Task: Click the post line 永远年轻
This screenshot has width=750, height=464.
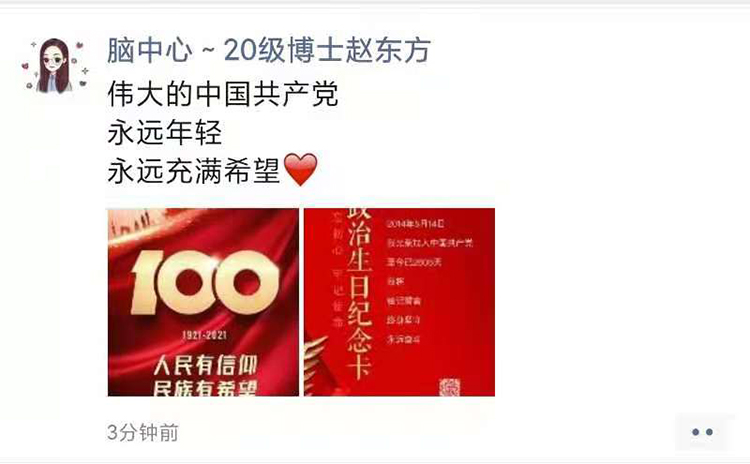Action: 165,133
